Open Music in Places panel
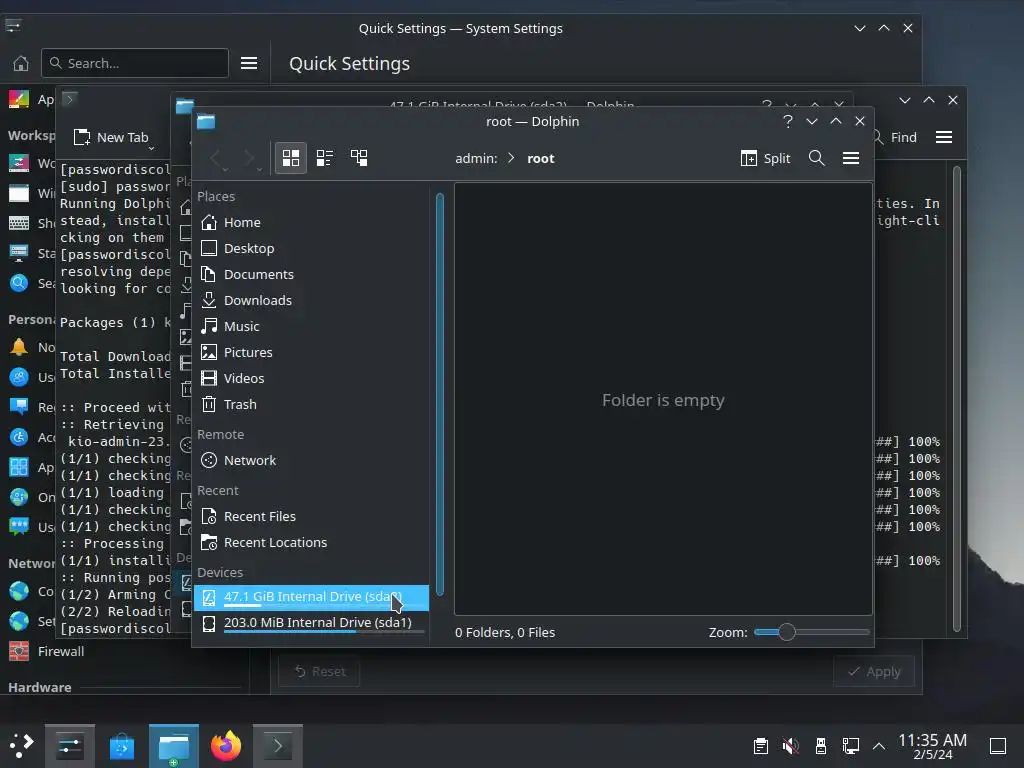Viewport: 1024px width, 768px height. 312,327
